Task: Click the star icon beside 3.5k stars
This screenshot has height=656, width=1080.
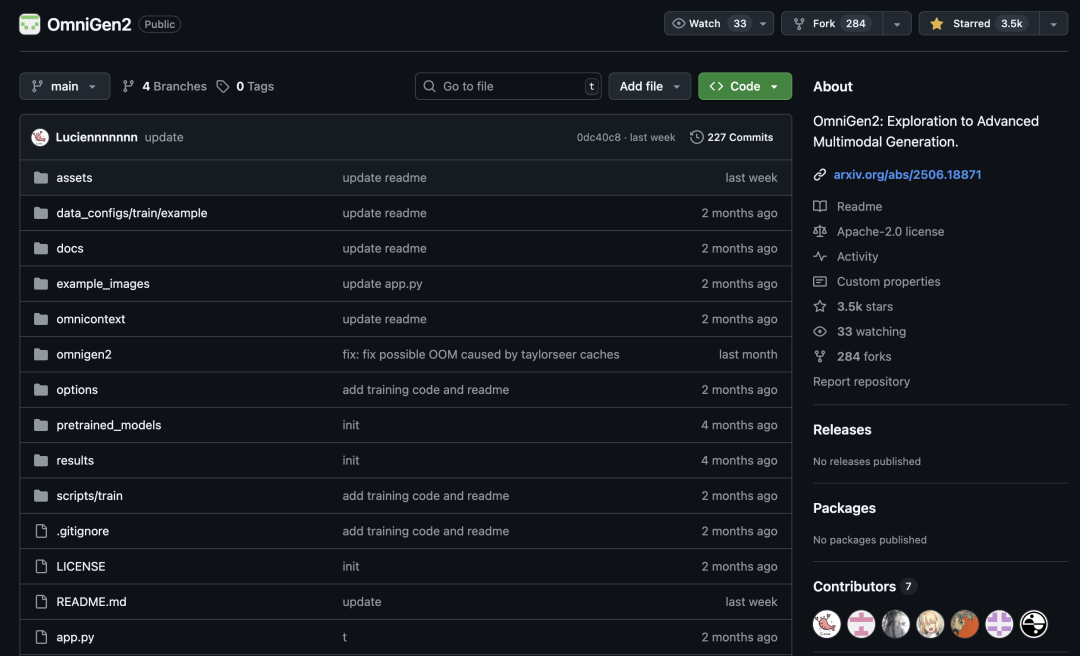Action: point(820,307)
